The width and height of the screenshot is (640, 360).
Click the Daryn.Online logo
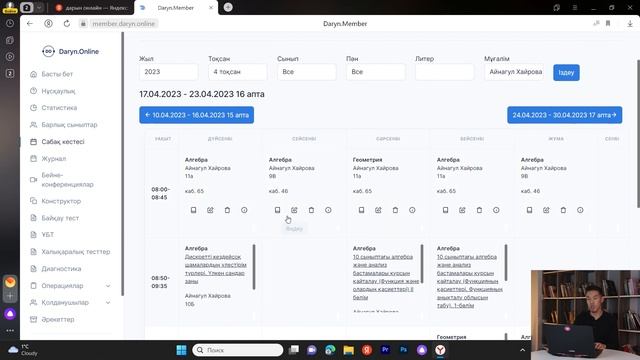(x=71, y=51)
